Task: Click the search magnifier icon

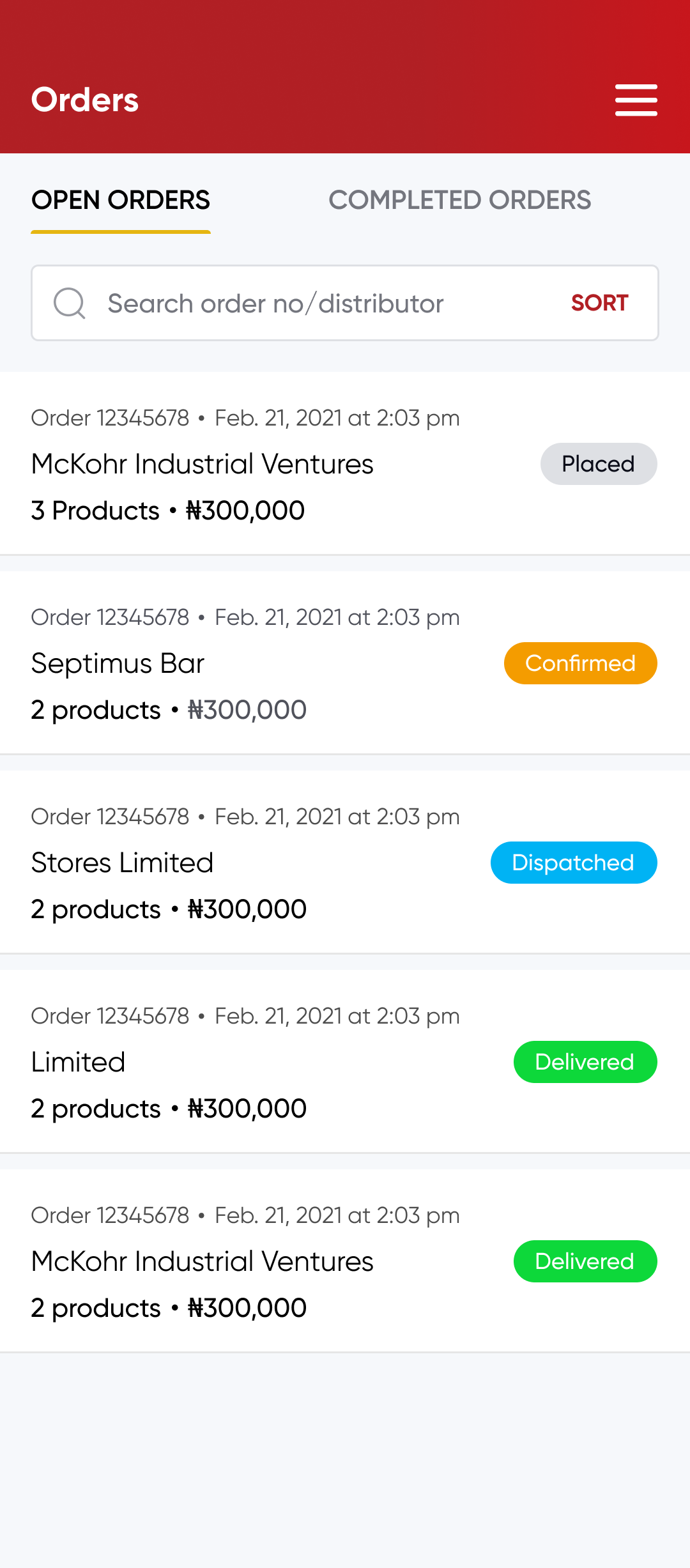Action: click(x=69, y=303)
